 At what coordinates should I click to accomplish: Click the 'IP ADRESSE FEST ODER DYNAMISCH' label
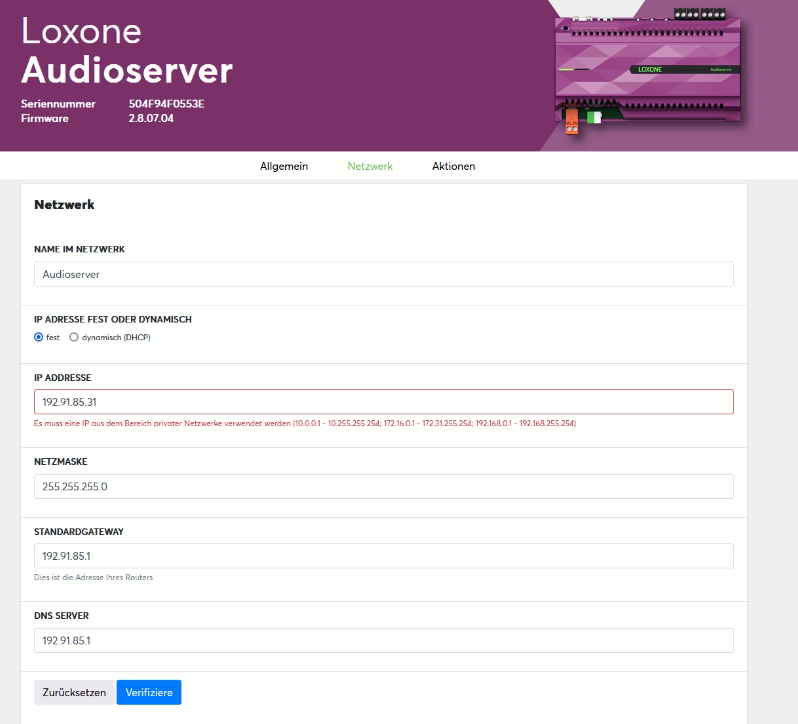tap(113, 320)
